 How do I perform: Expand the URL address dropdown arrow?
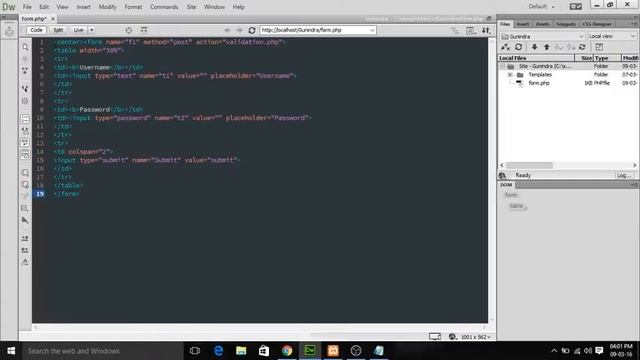pyautogui.click(x=372, y=30)
